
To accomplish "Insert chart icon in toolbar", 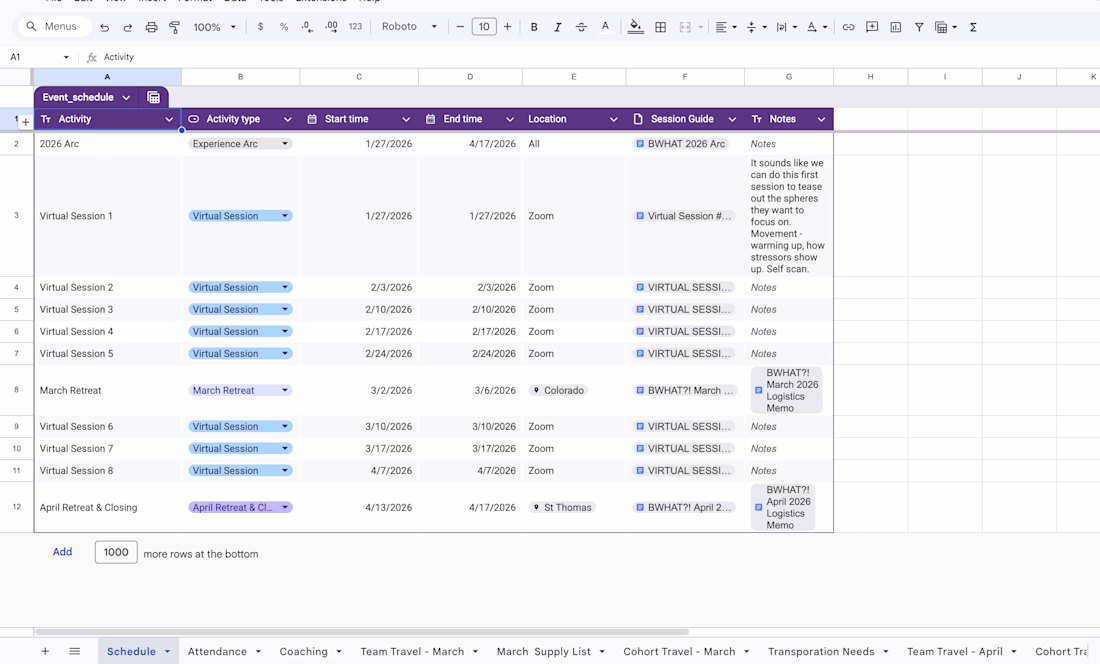I will pos(895,27).
